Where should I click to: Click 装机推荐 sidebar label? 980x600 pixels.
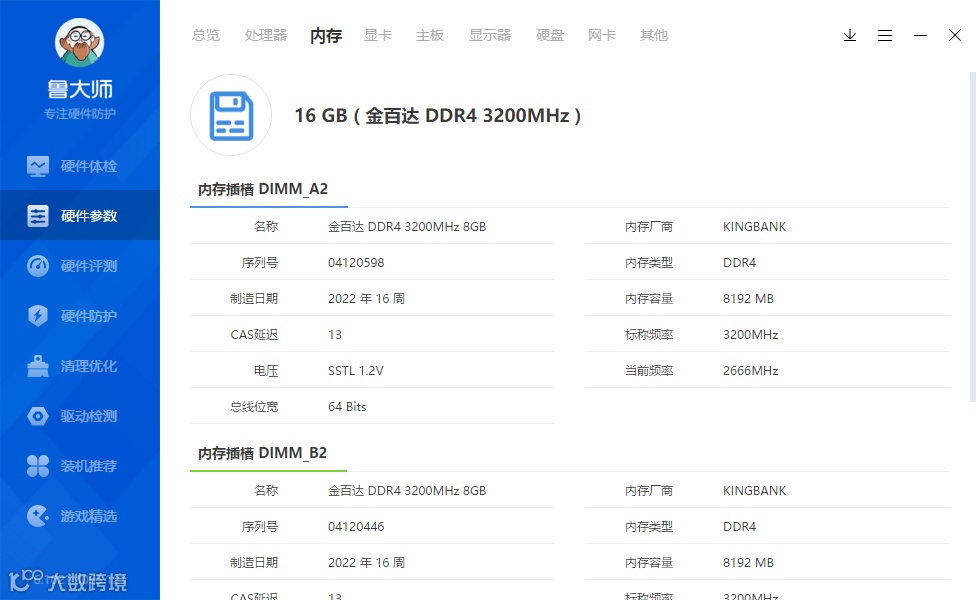[x=89, y=466]
